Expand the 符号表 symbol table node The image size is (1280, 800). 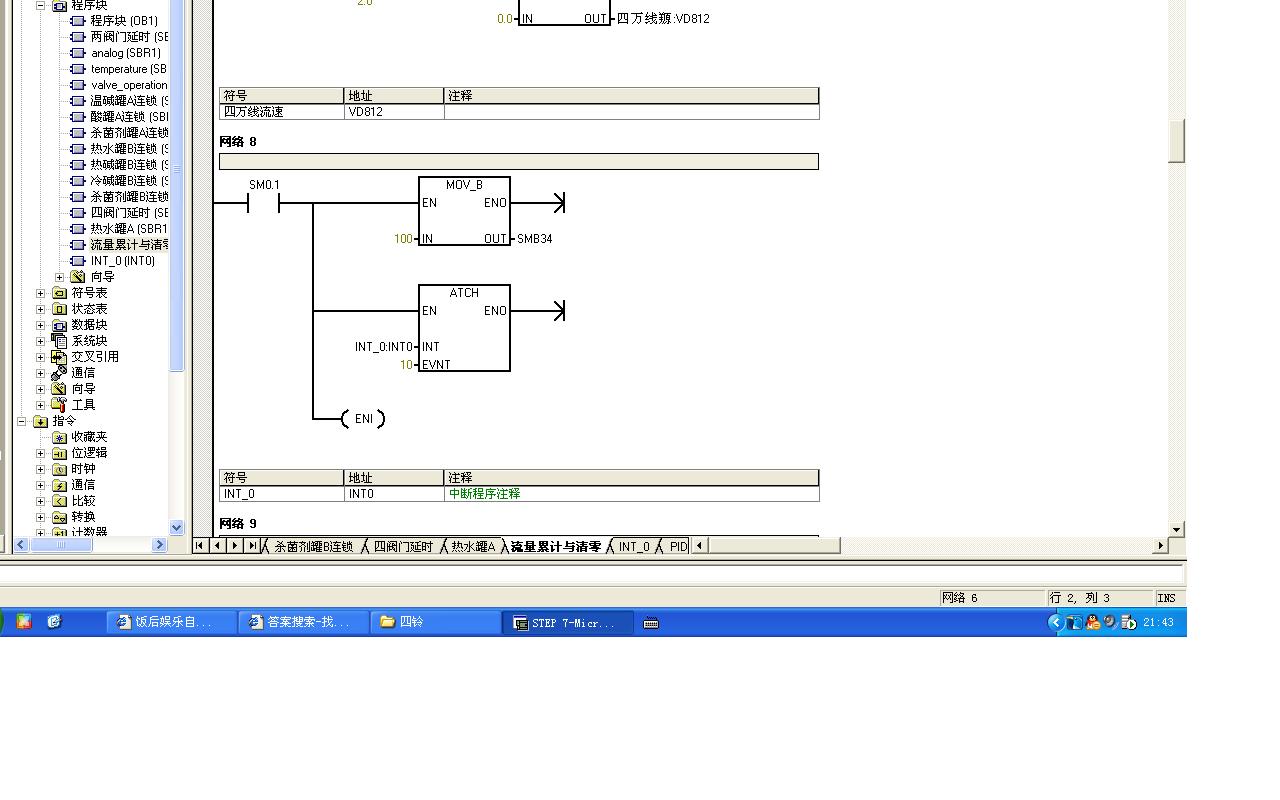[x=41, y=293]
